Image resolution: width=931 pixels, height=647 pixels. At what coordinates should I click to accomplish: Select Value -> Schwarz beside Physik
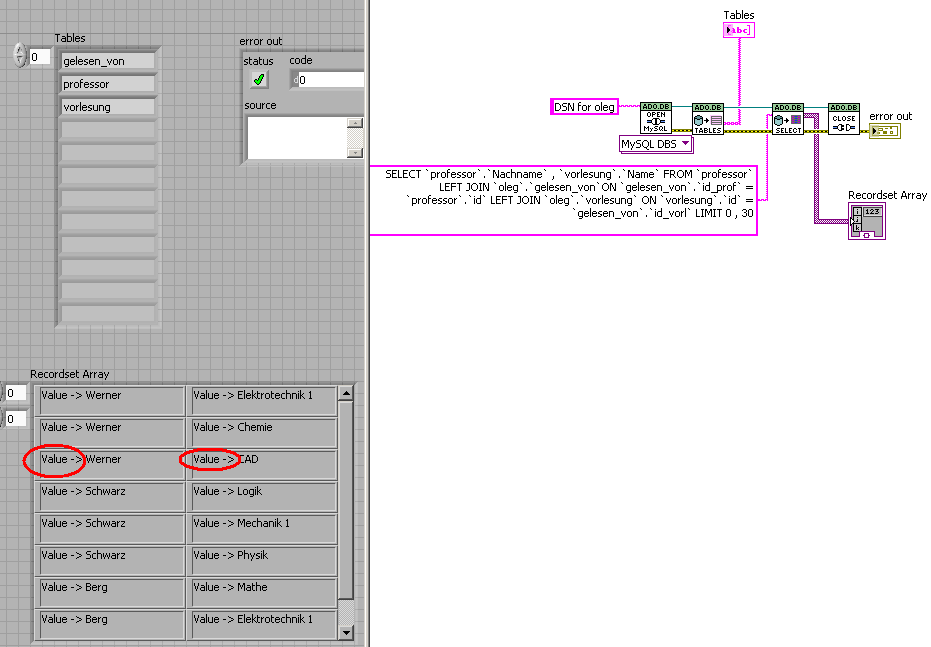click(110, 560)
